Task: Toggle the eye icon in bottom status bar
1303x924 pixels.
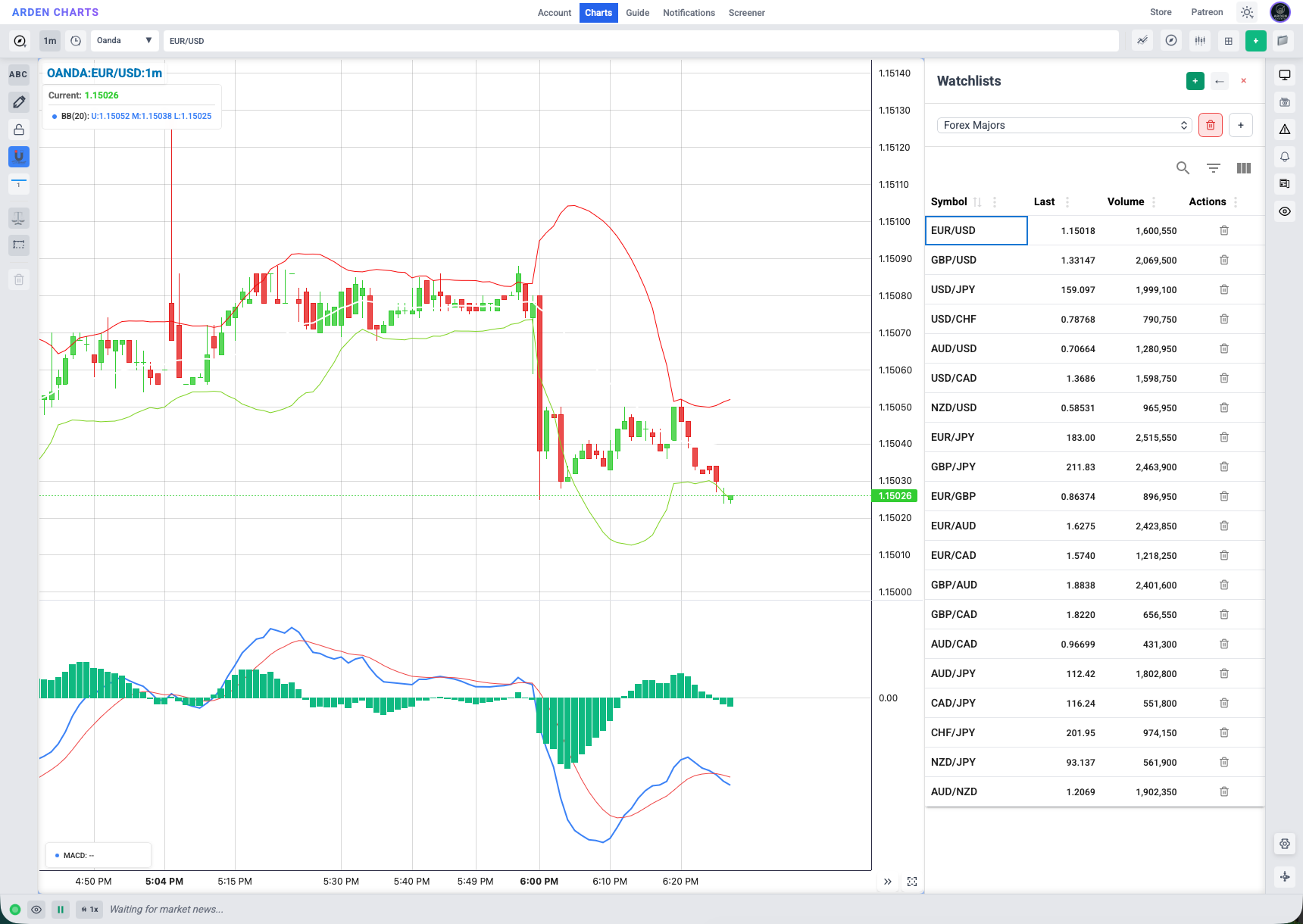Action: point(36,909)
